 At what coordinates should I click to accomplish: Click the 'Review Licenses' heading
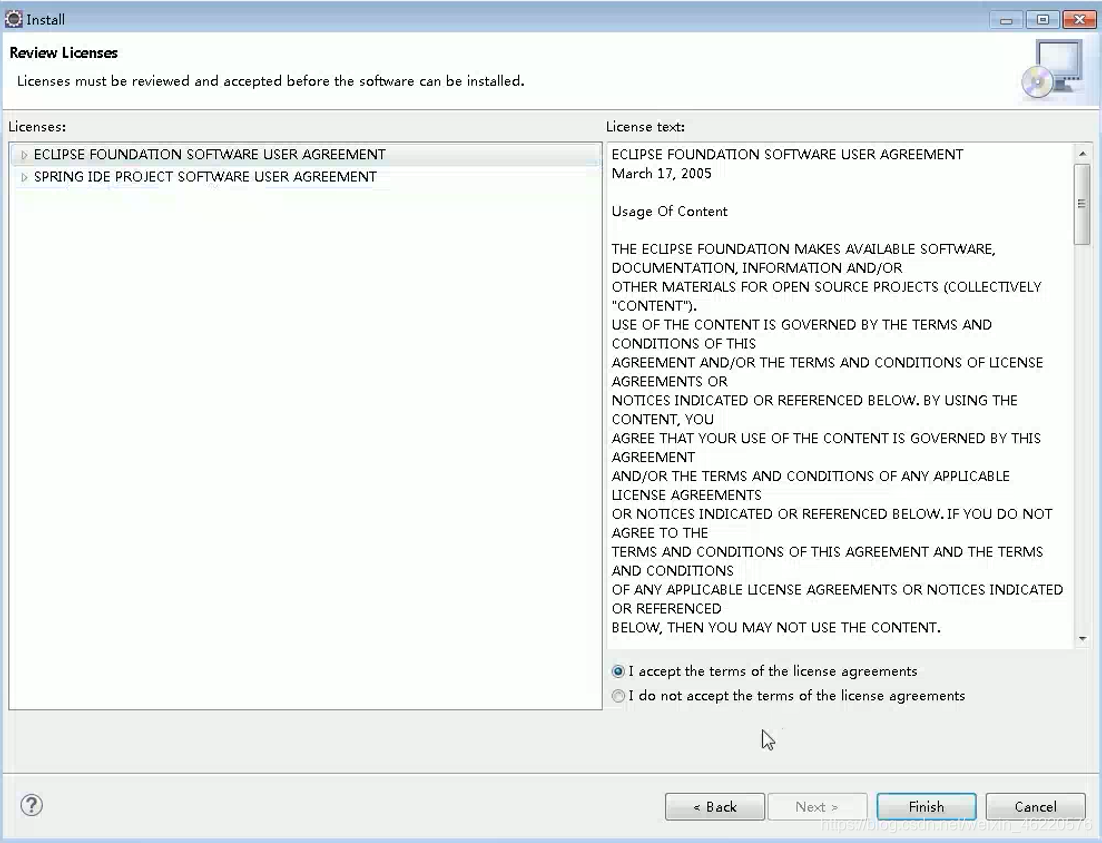coord(63,53)
